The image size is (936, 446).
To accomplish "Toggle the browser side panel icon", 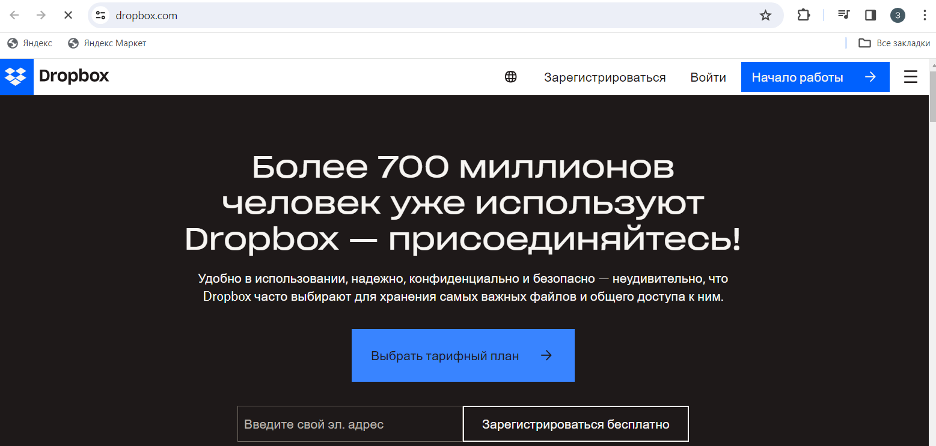I will [870, 16].
